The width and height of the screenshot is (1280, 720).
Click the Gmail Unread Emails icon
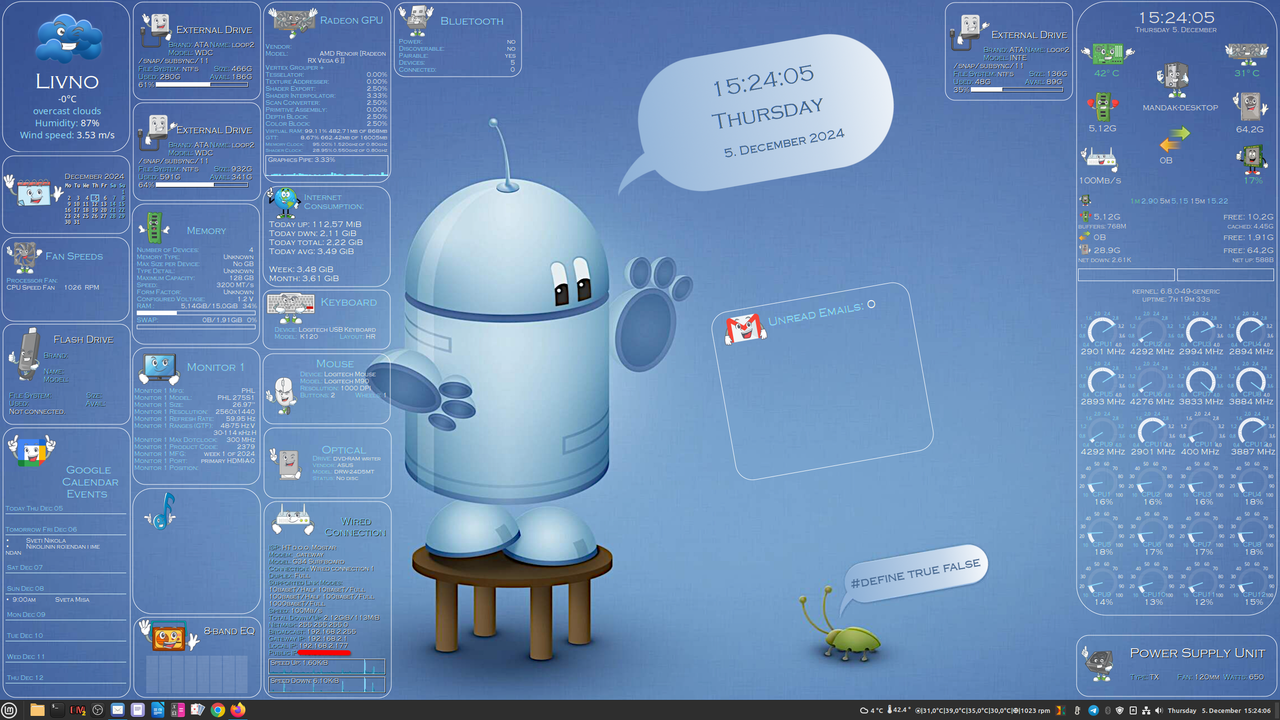(744, 327)
